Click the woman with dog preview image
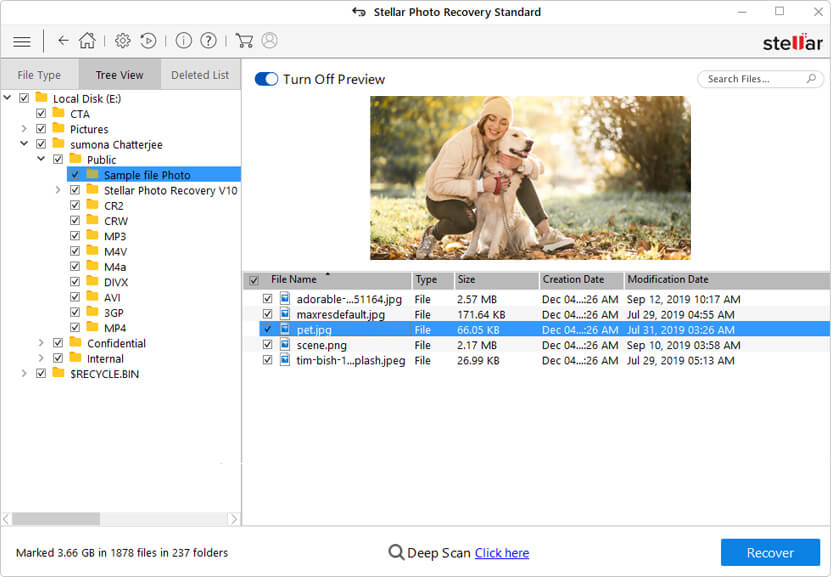 [530, 177]
